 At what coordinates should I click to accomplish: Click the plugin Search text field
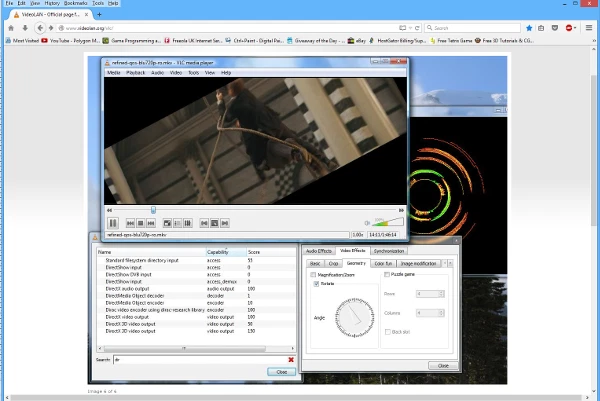(200, 360)
